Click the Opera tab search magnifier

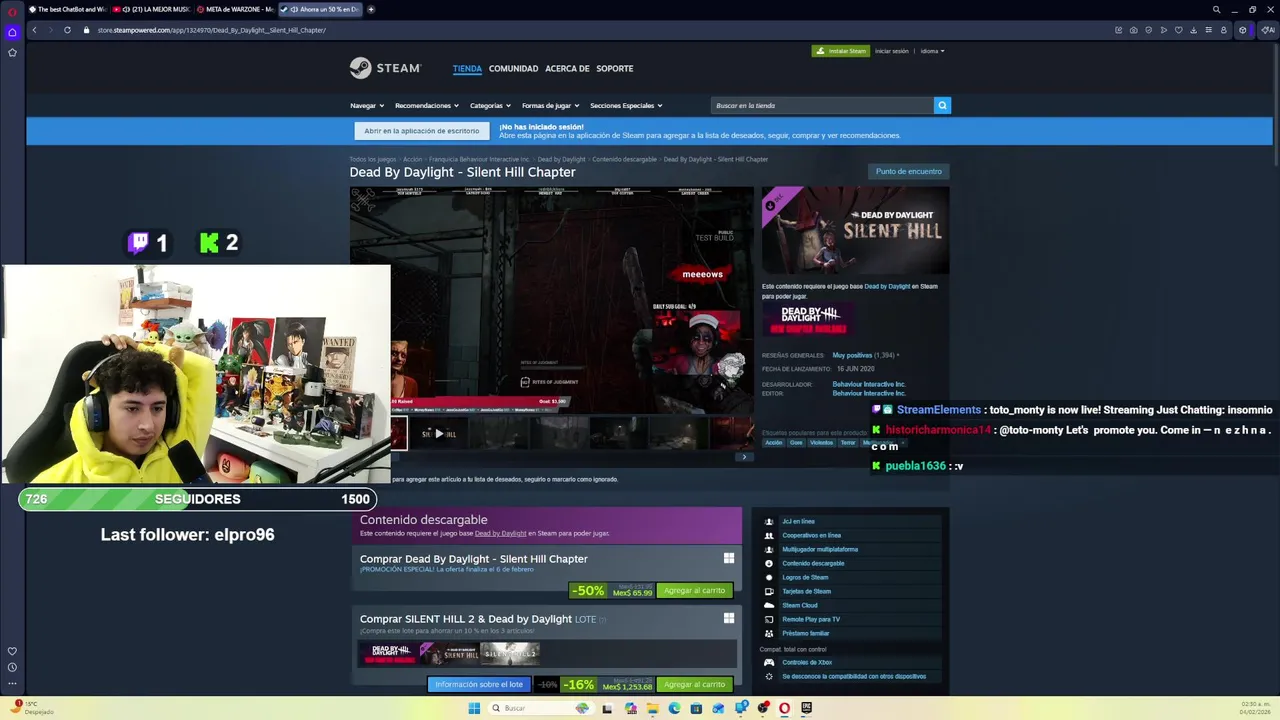tap(1216, 9)
